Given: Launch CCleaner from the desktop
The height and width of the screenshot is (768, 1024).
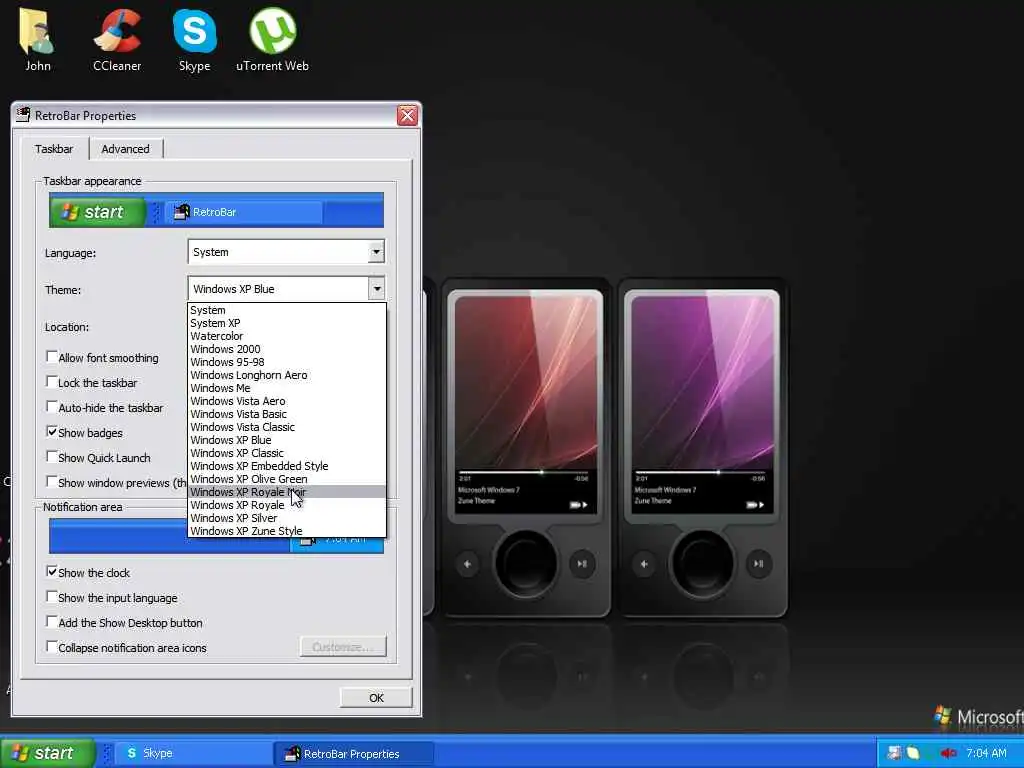Looking at the screenshot, I should pos(117,39).
